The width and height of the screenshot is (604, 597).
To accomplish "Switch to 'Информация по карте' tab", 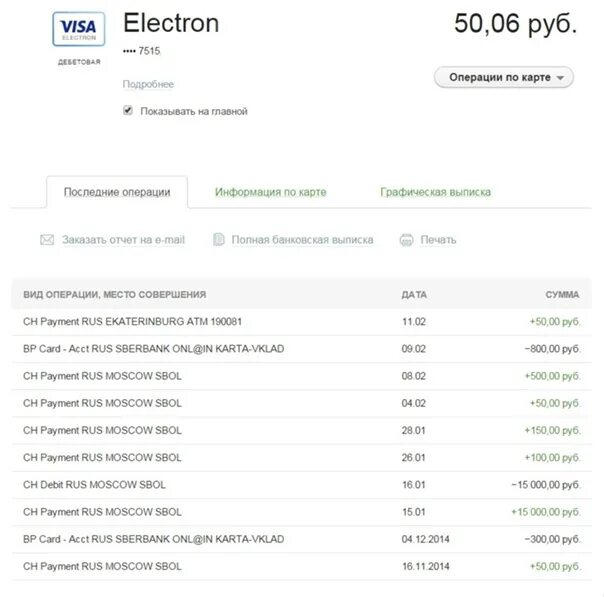I will (270, 192).
